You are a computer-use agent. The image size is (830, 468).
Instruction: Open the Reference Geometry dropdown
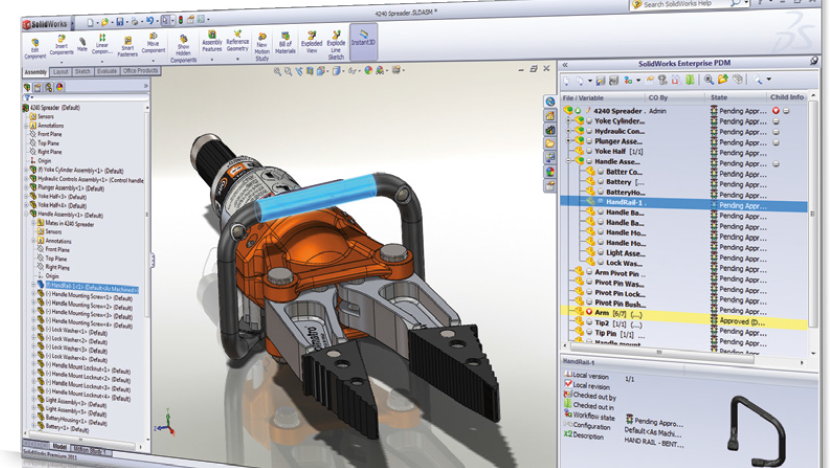click(x=238, y=46)
